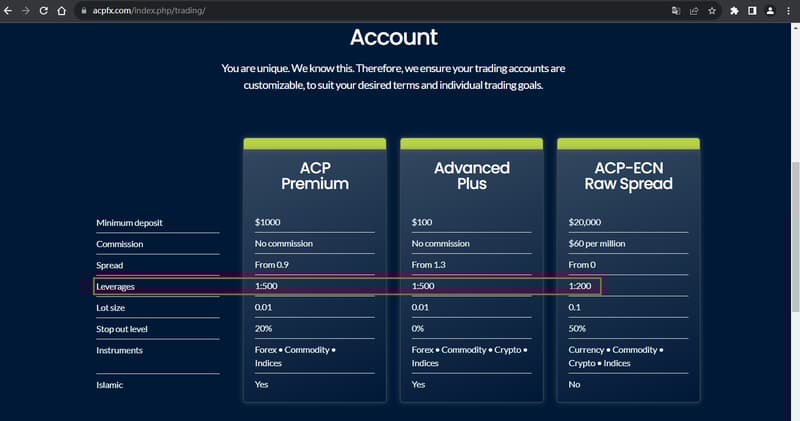Click the Stop out level row label

(x=121, y=329)
